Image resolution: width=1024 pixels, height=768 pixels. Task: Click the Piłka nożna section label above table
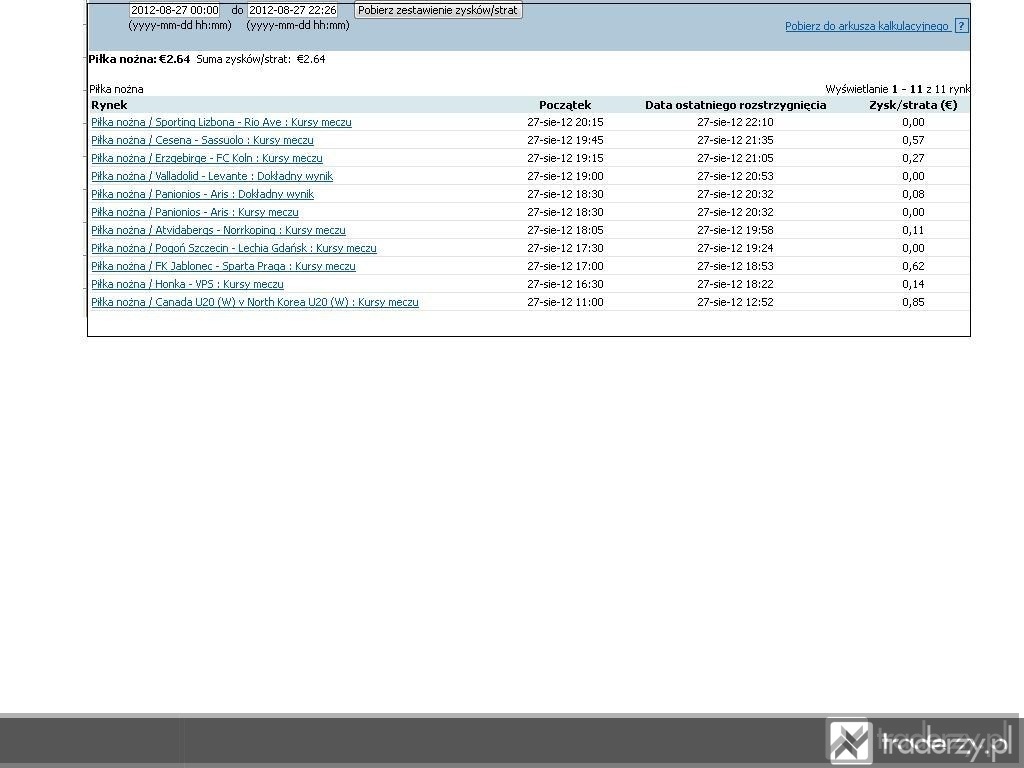116,89
